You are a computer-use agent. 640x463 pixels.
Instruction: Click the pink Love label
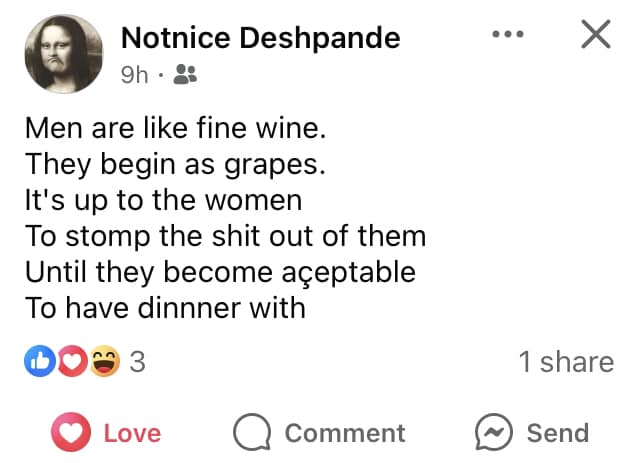pyautogui.click(x=132, y=433)
